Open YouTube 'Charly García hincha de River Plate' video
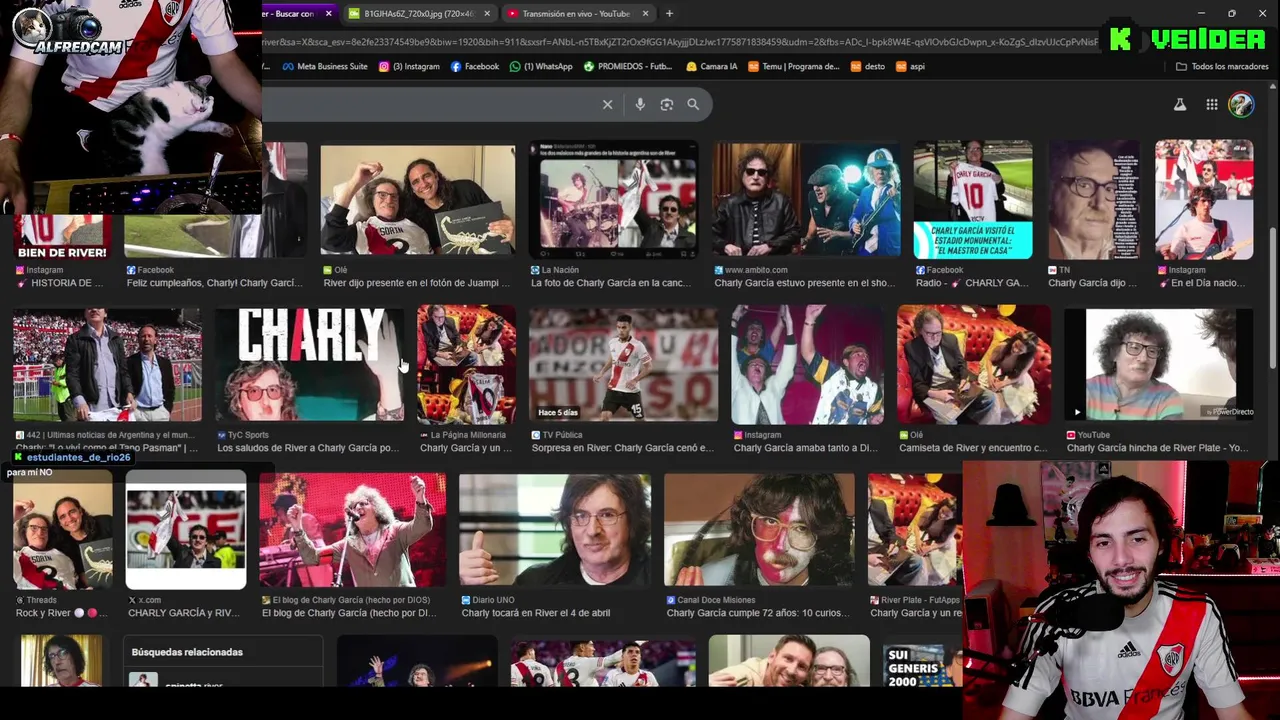Viewport: 1280px width, 720px height. pyautogui.click(x=1159, y=365)
